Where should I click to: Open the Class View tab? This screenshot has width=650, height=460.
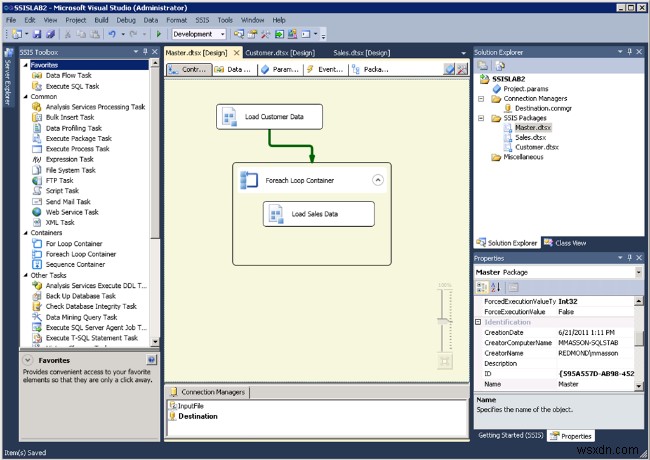(x=565, y=243)
